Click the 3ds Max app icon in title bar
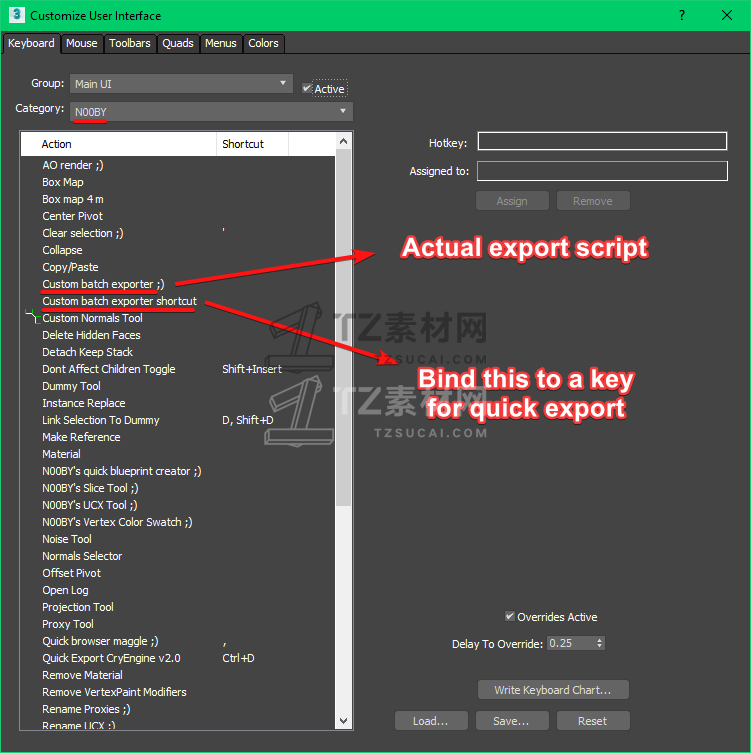751x753 pixels. (15, 15)
